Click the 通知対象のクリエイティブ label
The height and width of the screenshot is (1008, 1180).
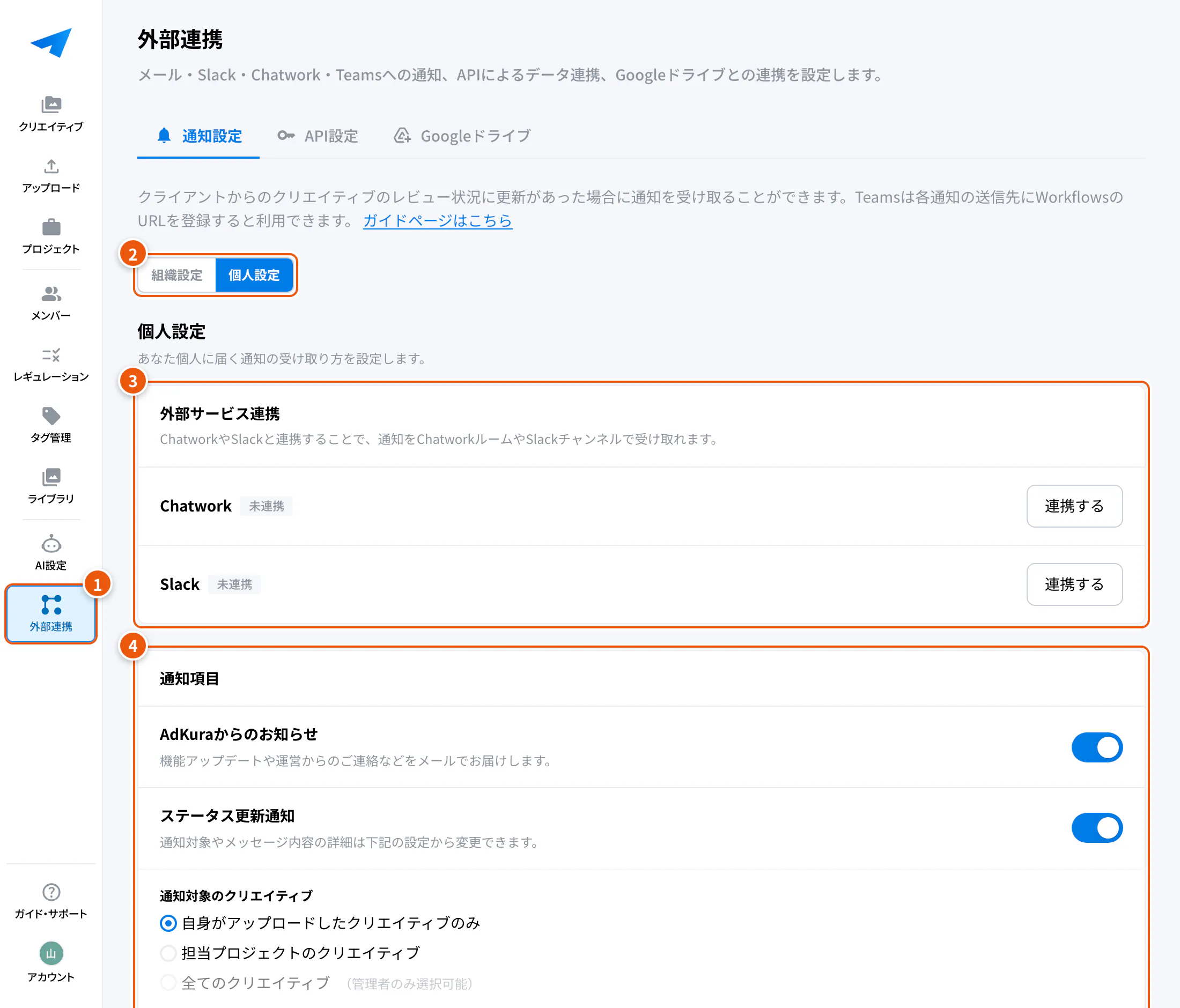pyautogui.click(x=237, y=896)
